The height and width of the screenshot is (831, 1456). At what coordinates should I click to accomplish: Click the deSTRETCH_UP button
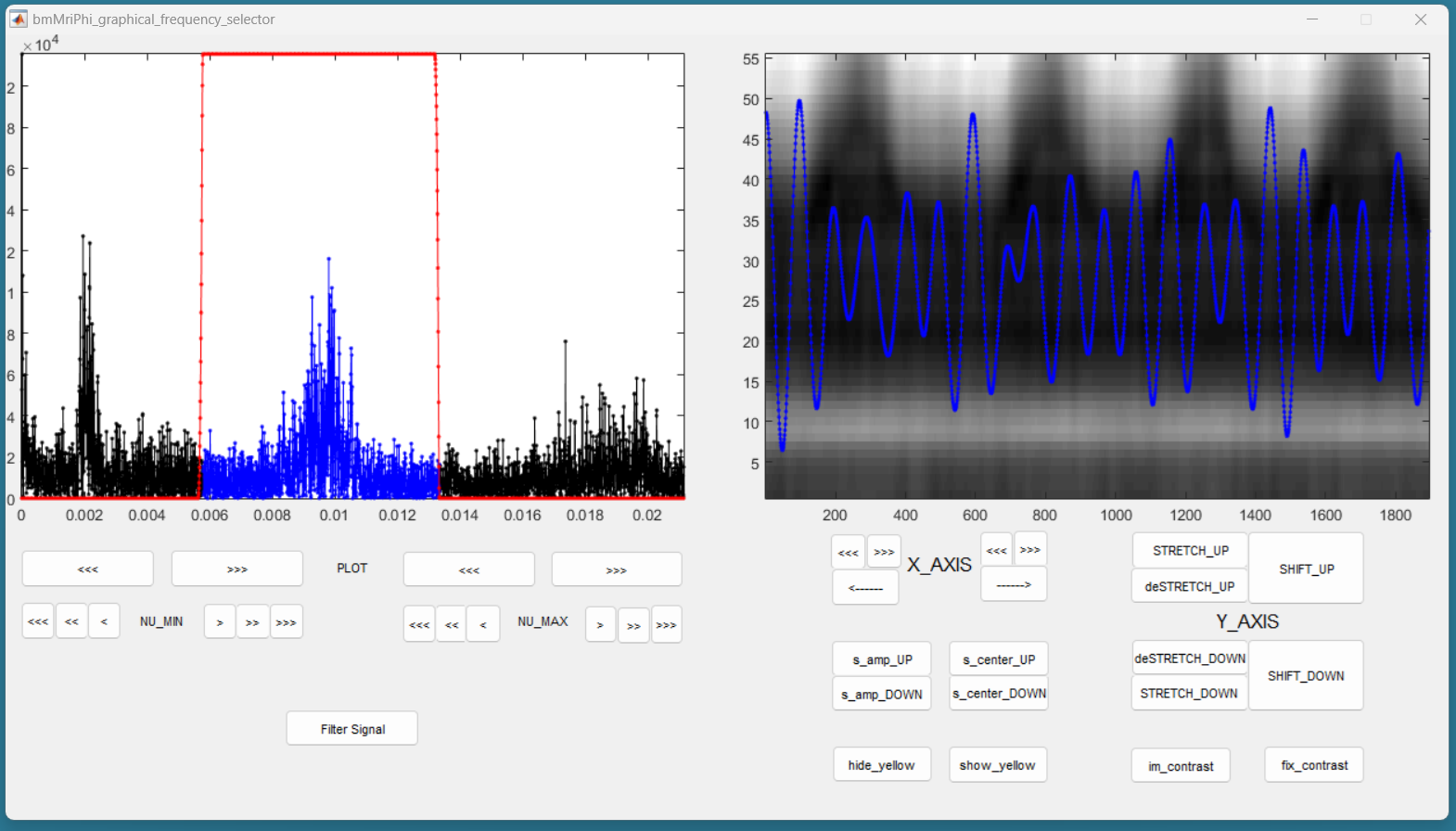coord(1189,586)
